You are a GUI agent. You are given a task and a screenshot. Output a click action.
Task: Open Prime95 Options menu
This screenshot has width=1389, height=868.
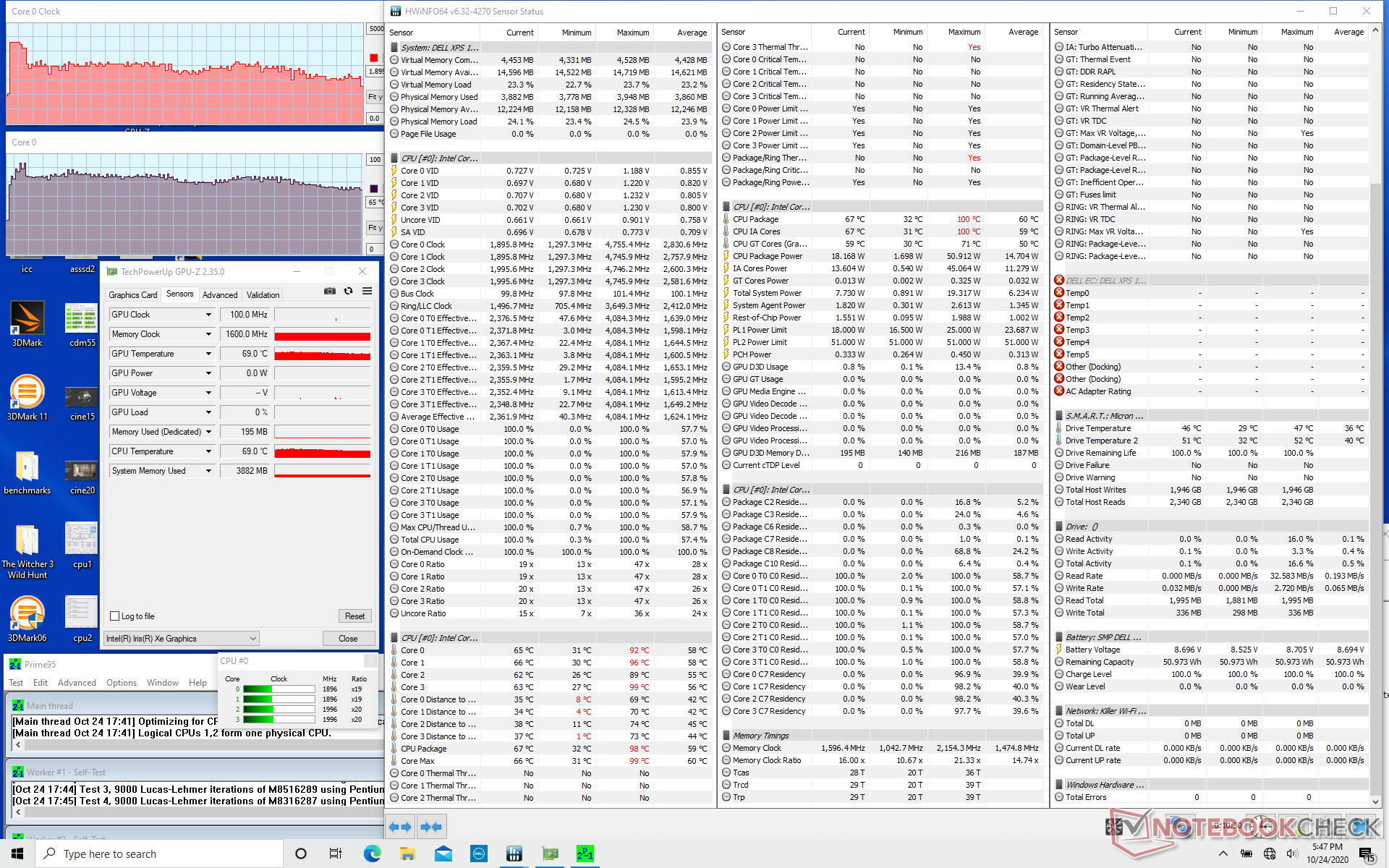(122, 683)
